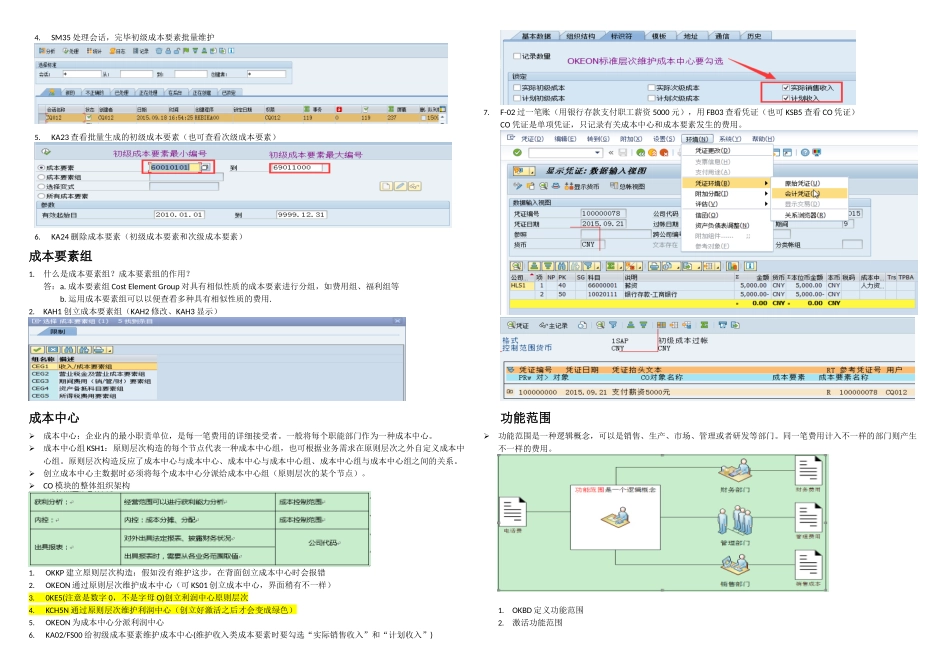Check the 实际次级成本 checkbox

coord(651,88)
